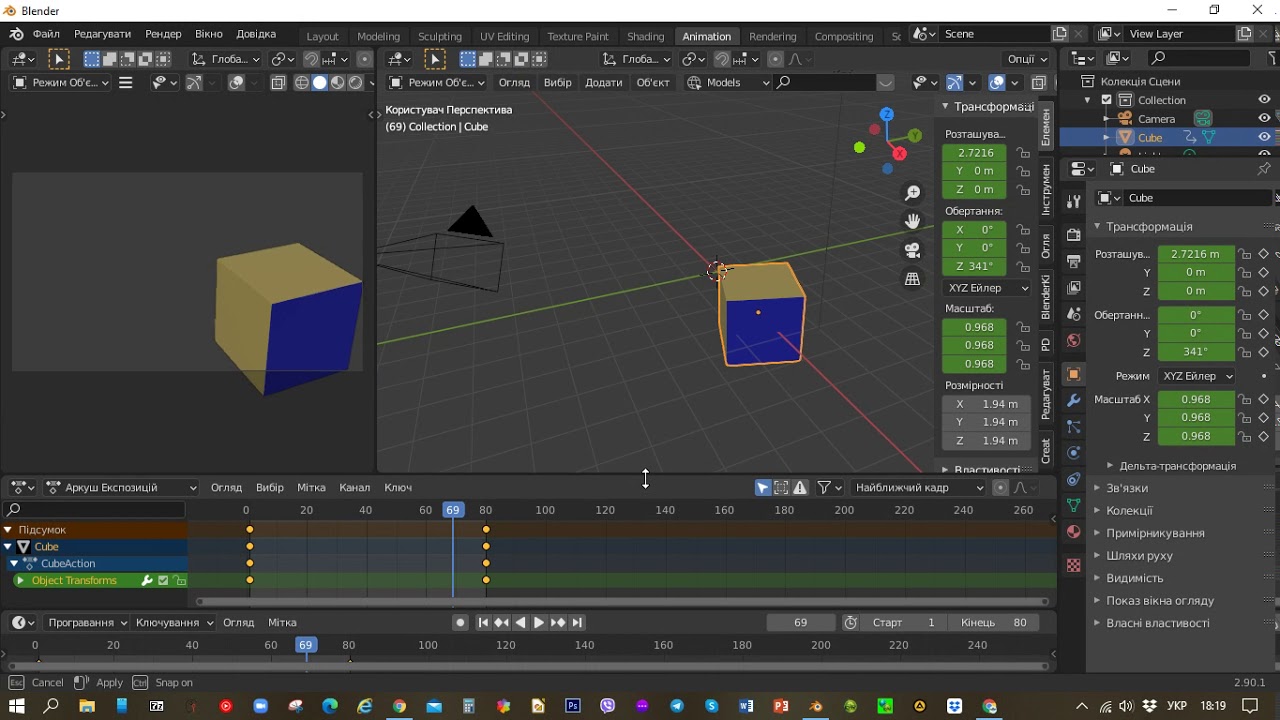Toggle lock on N-panel Location X
Viewport: 1280px width, 720px height.
[x=1023, y=153]
